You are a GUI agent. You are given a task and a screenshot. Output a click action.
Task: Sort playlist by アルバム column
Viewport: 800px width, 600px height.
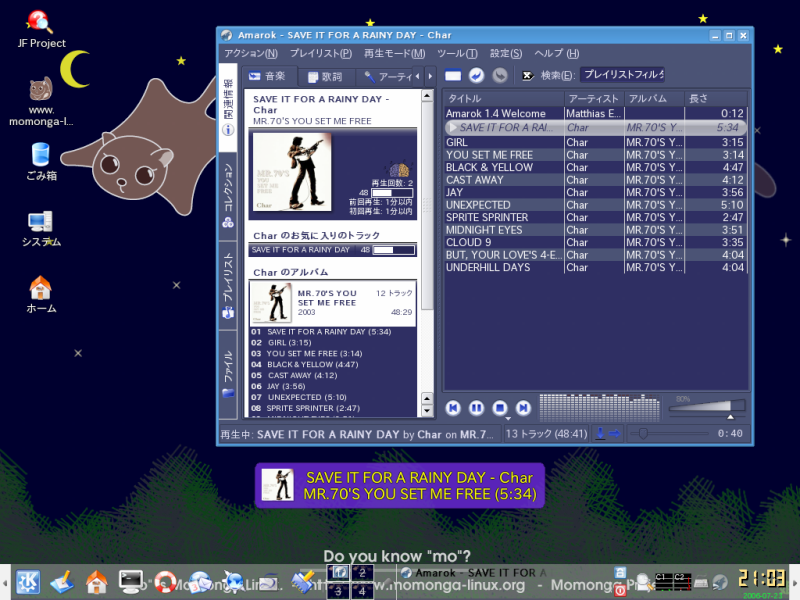pos(654,98)
